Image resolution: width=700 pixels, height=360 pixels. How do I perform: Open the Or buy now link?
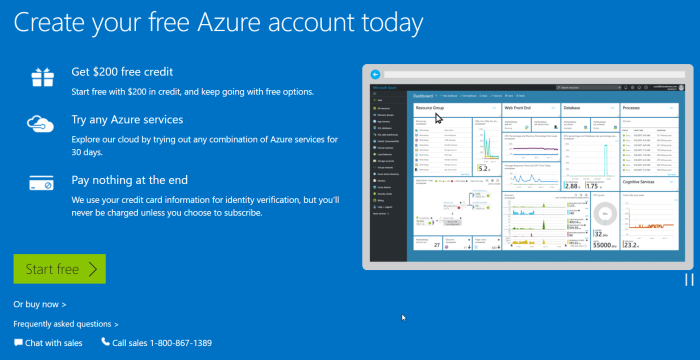(40, 304)
